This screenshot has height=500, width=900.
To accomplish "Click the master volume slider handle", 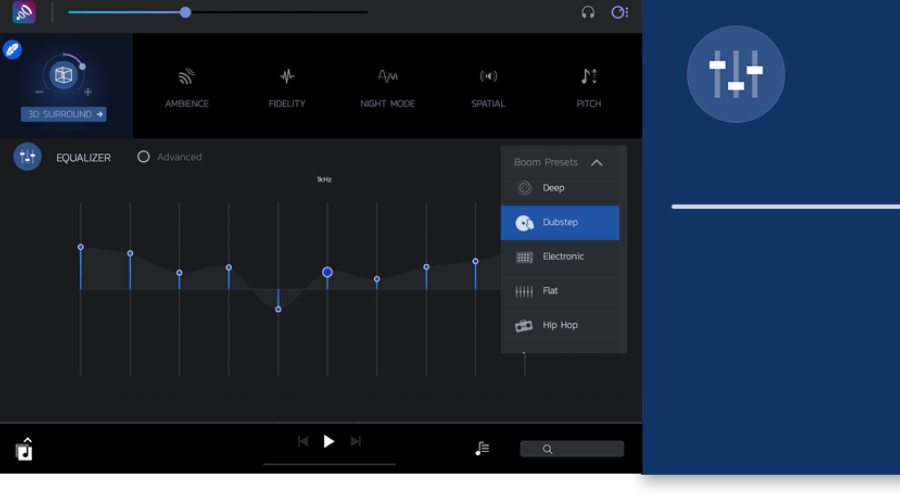I will pos(185,13).
